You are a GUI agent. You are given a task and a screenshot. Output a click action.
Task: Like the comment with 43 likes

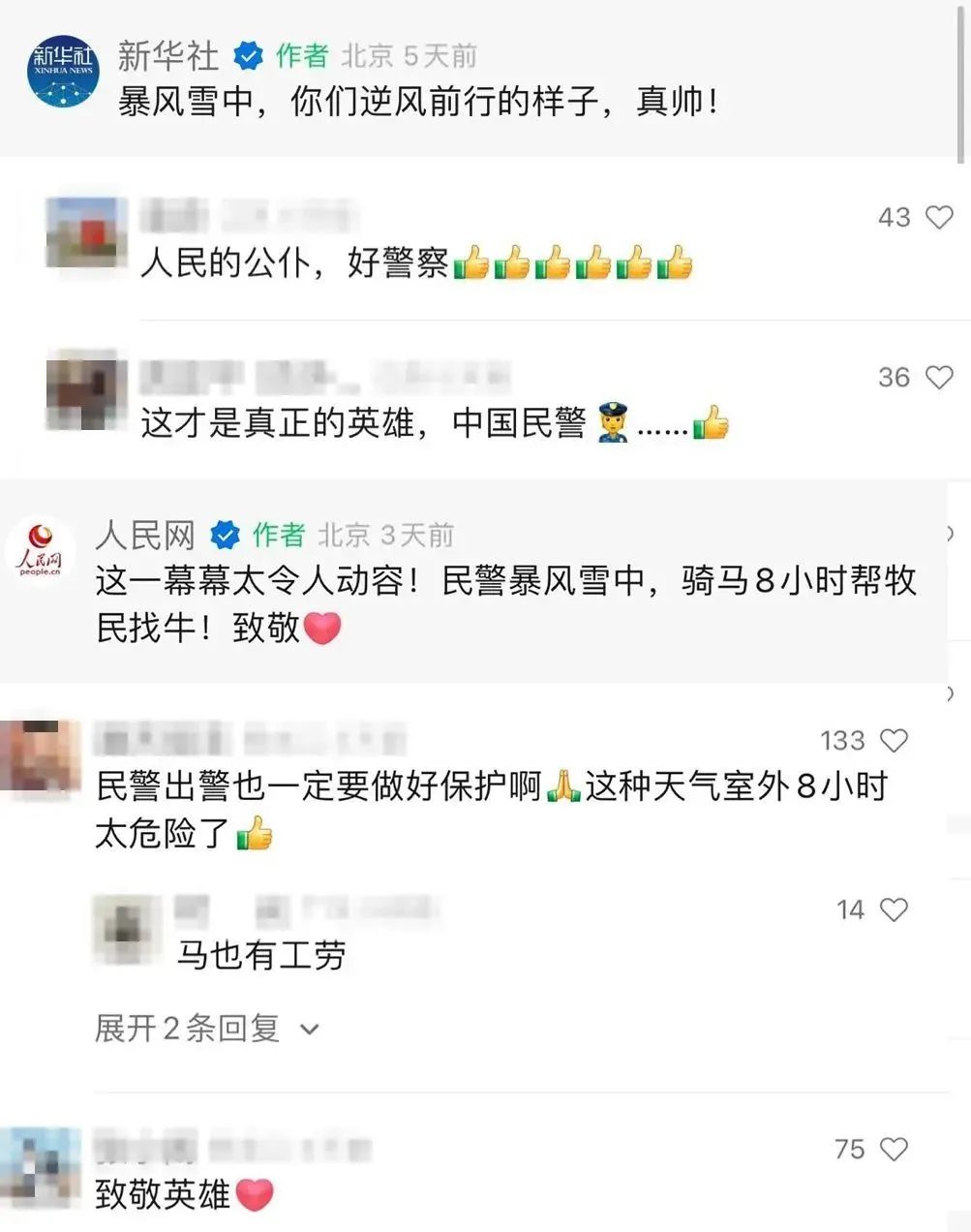pyautogui.click(x=939, y=218)
